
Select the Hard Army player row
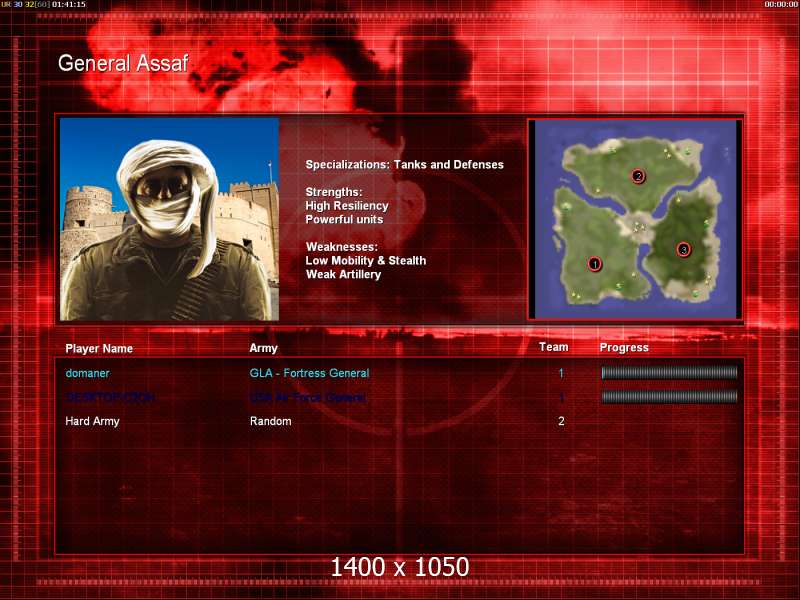click(x=92, y=421)
